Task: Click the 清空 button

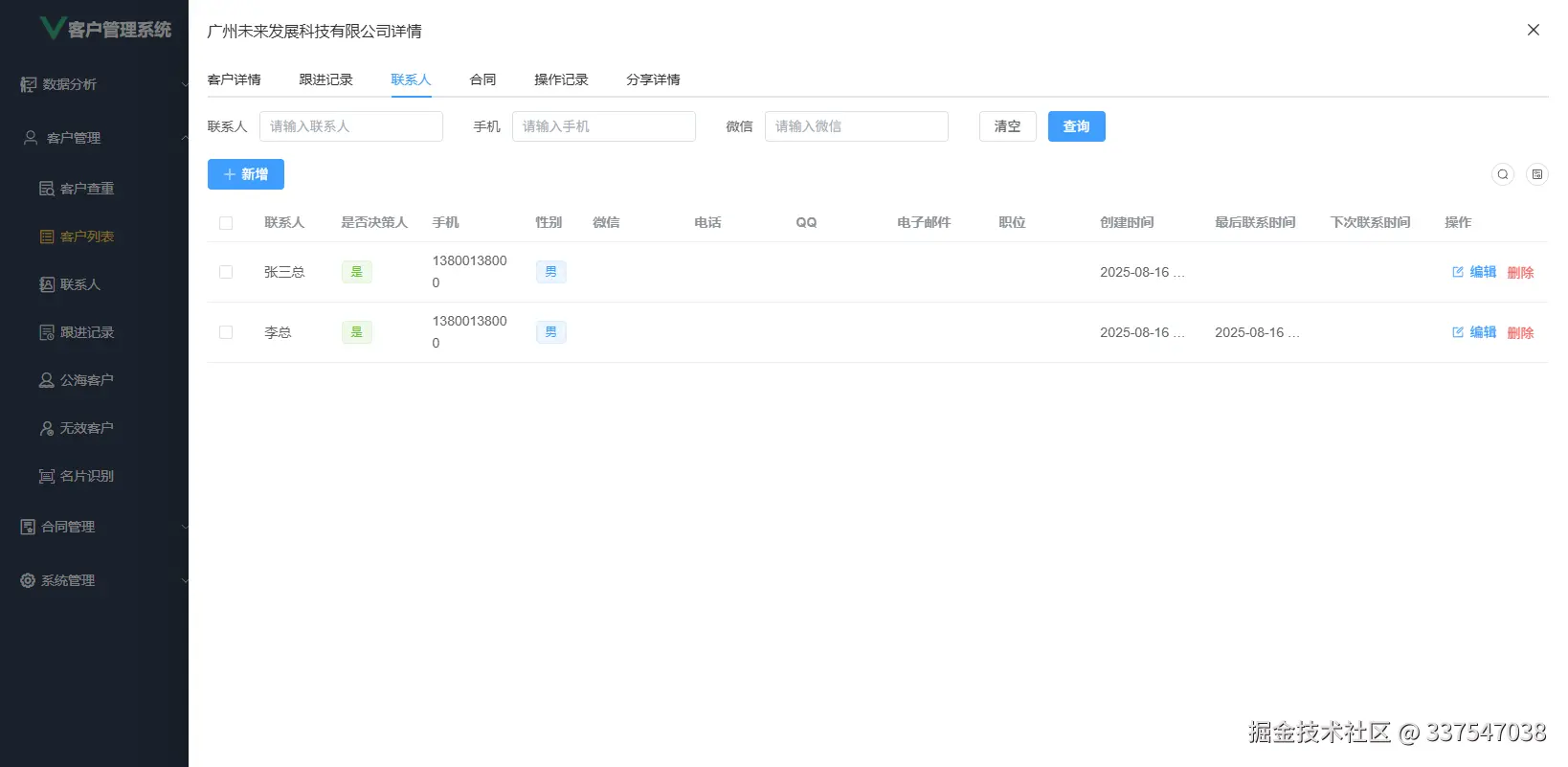Action: [1008, 126]
